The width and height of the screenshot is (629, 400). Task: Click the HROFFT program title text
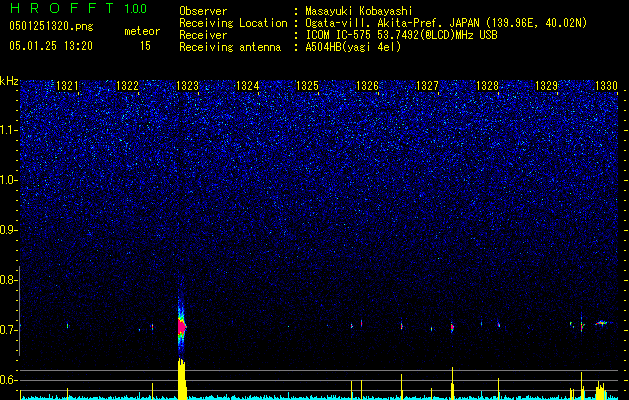tap(62, 8)
